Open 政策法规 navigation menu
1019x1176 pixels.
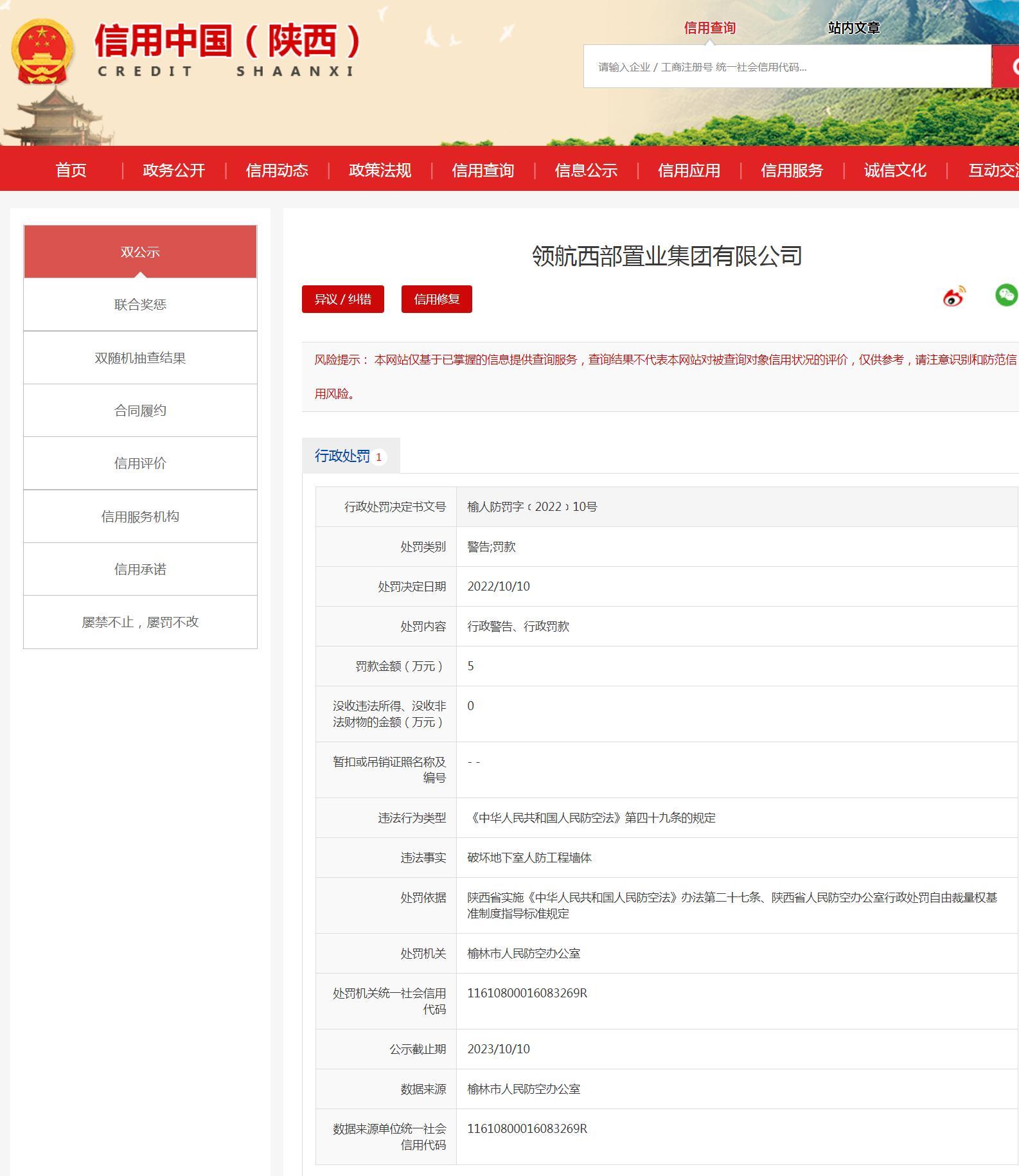coord(380,170)
